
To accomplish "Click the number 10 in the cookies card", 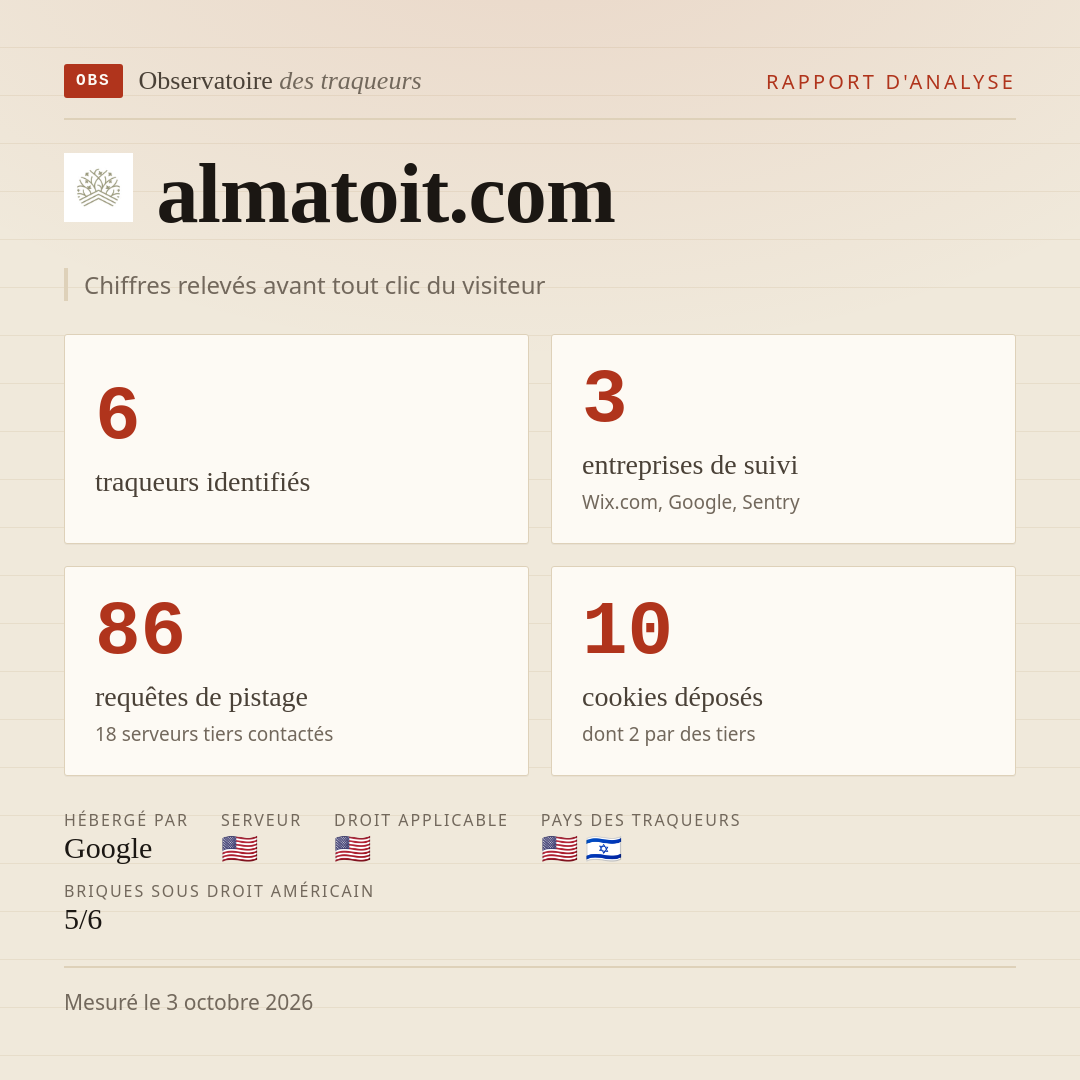I will (x=627, y=630).
